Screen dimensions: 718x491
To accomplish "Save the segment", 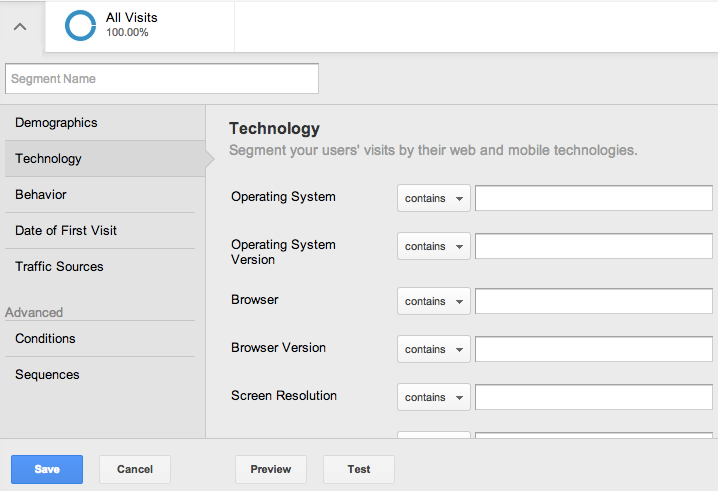I will pyautogui.click(x=47, y=469).
